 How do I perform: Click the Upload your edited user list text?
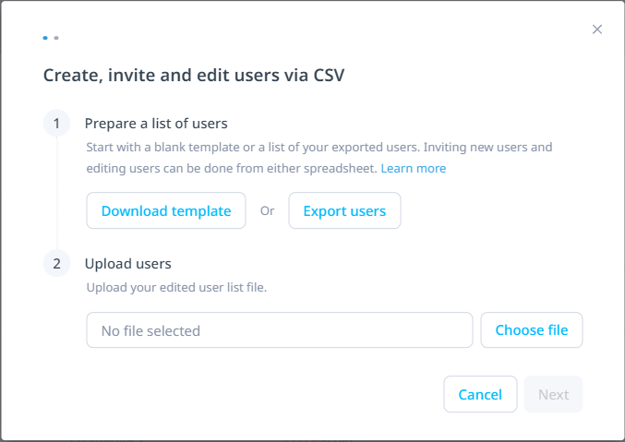pos(177,287)
